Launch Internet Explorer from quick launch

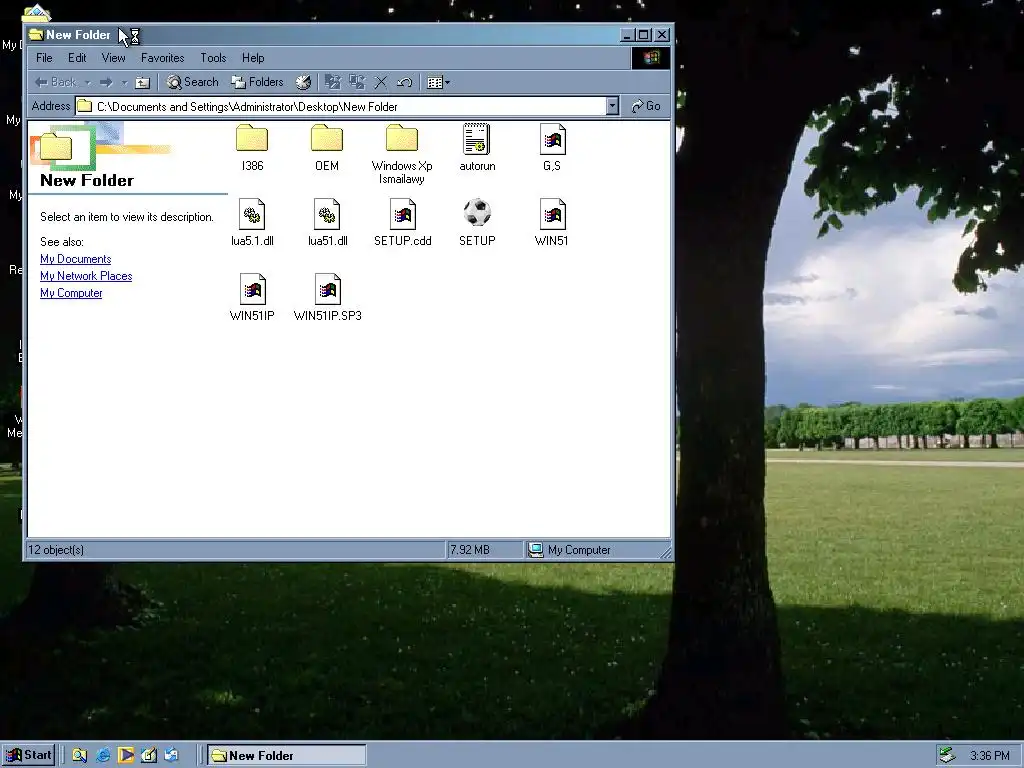[x=103, y=755]
